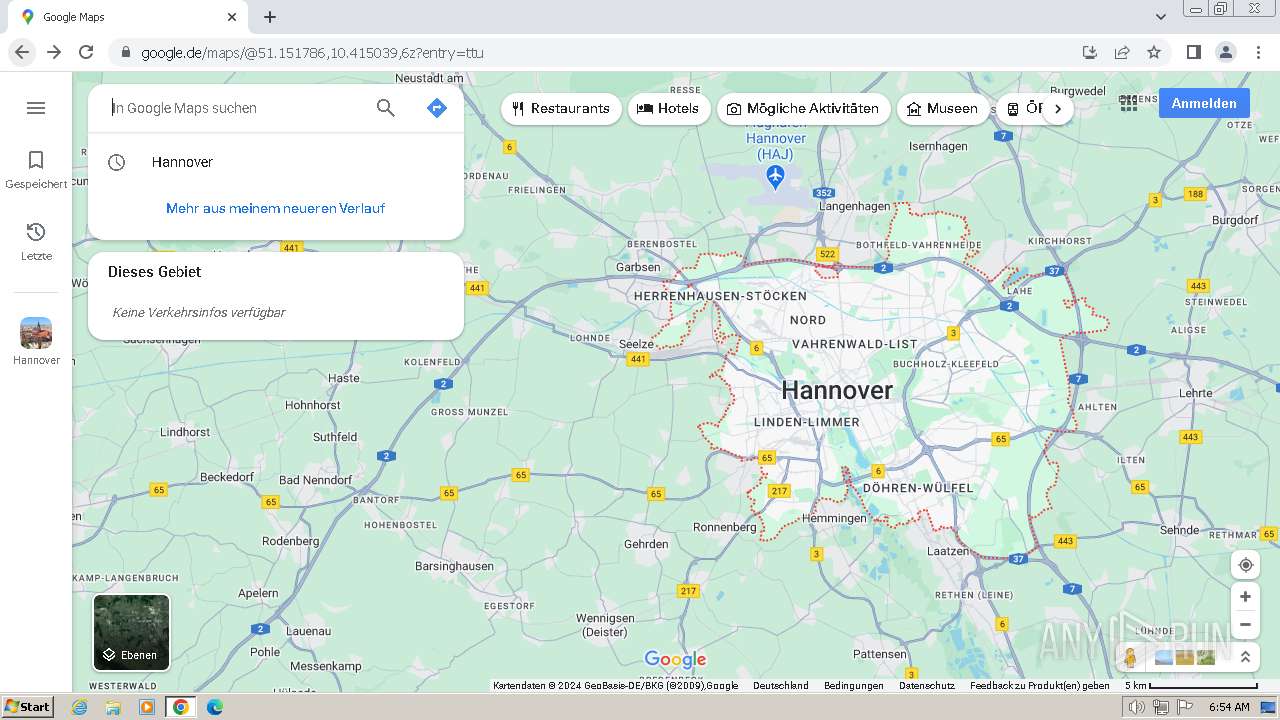Install Google Maps app icon in address bar
1280x720 pixels.
click(1090, 52)
